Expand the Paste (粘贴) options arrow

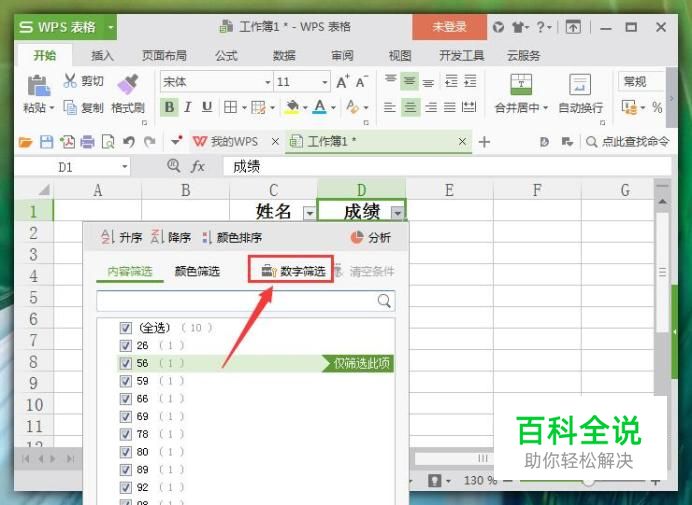52,108
